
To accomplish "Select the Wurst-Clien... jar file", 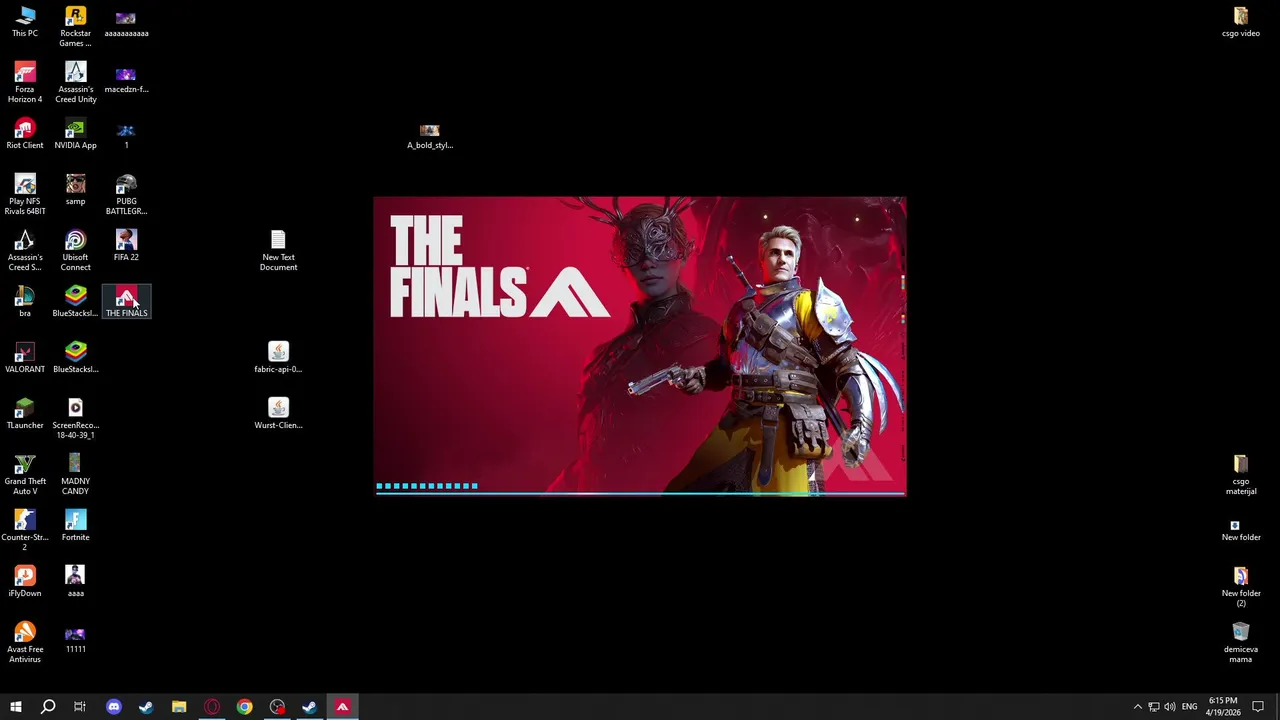I will point(278,414).
